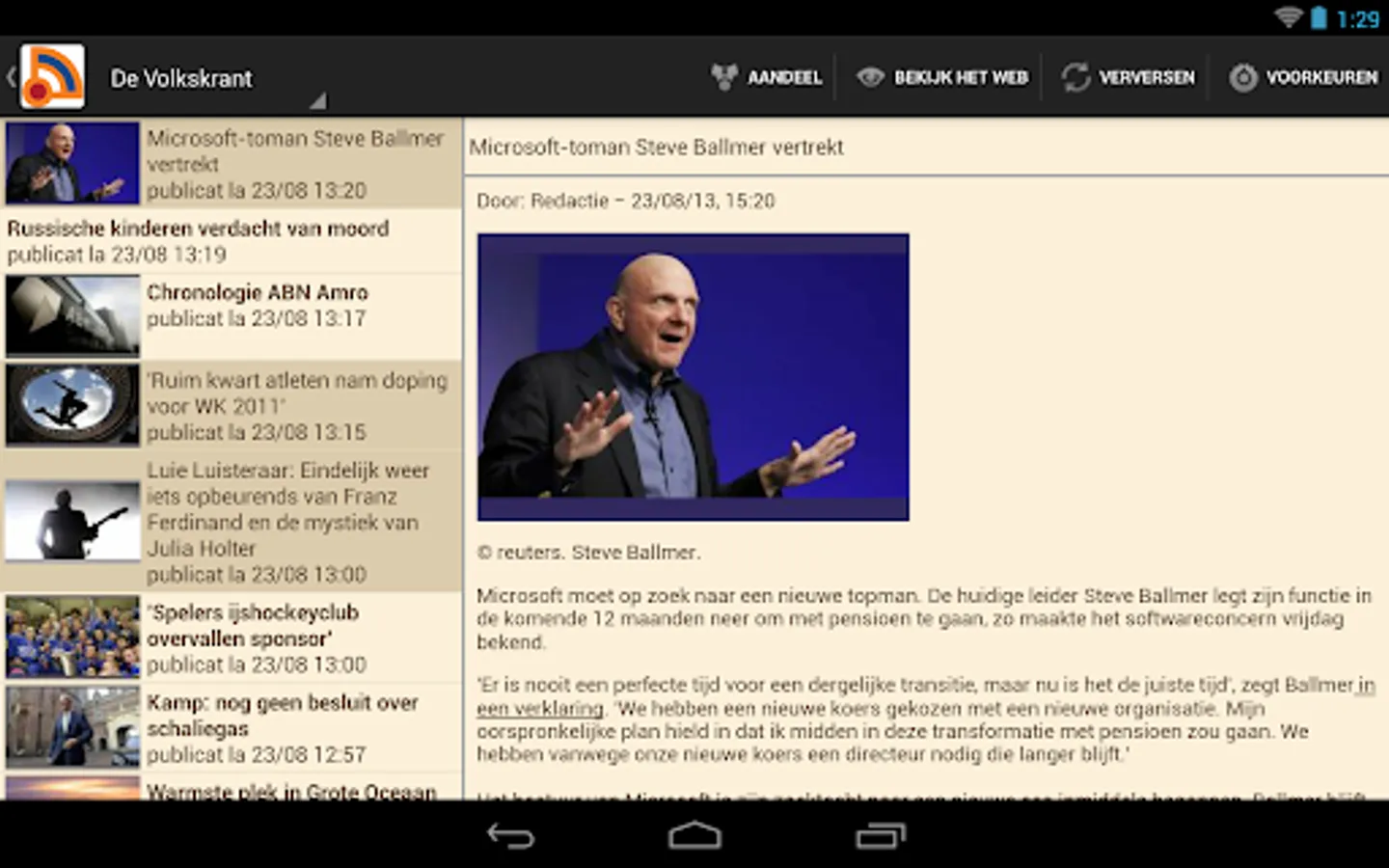Select Steve Ballmer thumbnail in article list
Image resolution: width=1389 pixels, height=868 pixels.
(72, 163)
